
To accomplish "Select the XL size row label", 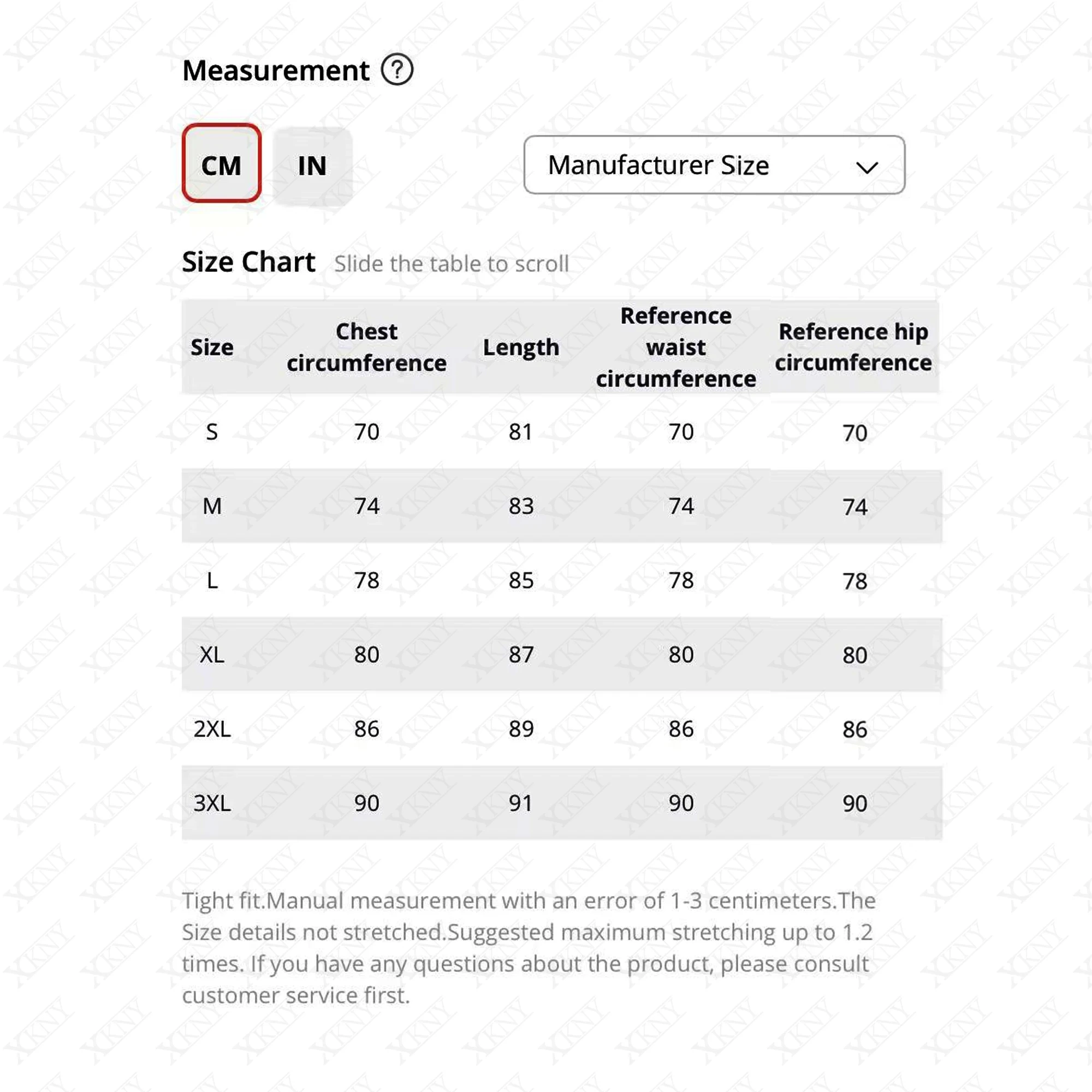I will 212,655.
